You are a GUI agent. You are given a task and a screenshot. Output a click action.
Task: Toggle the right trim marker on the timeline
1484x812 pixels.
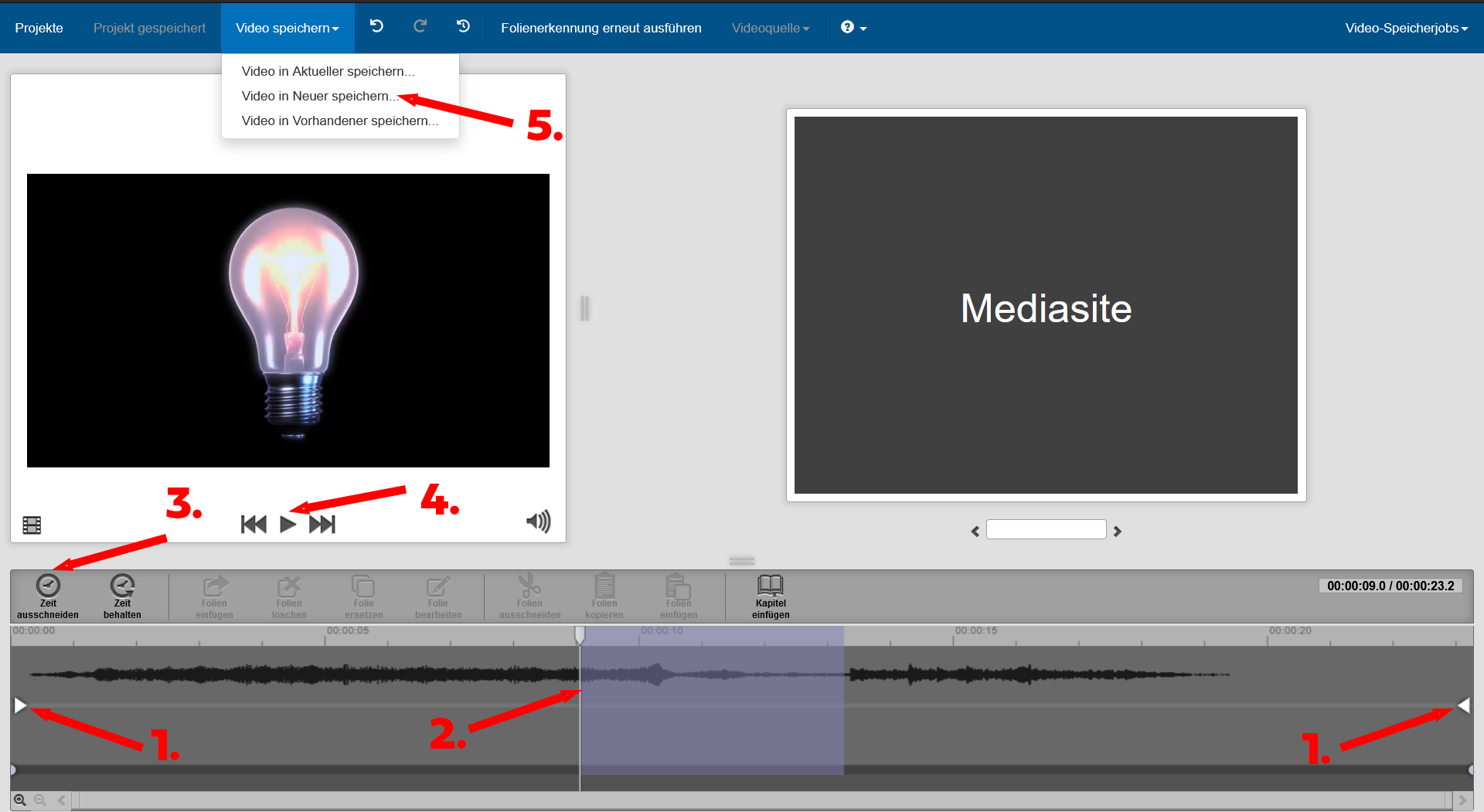[1464, 705]
